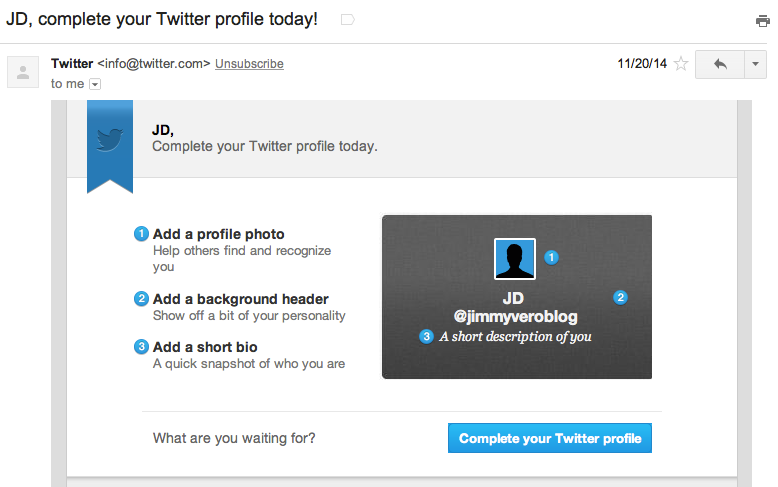Expand the 'to me' recipient details
The image size is (778, 487).
point(95,85)
